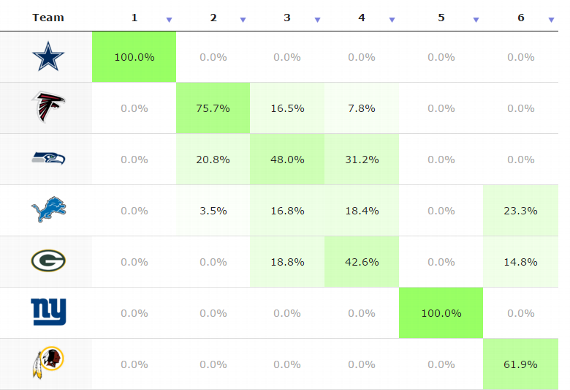Click the New York Giants logo
The height and width of the screenshot is (390, 570).
point(49,312)
